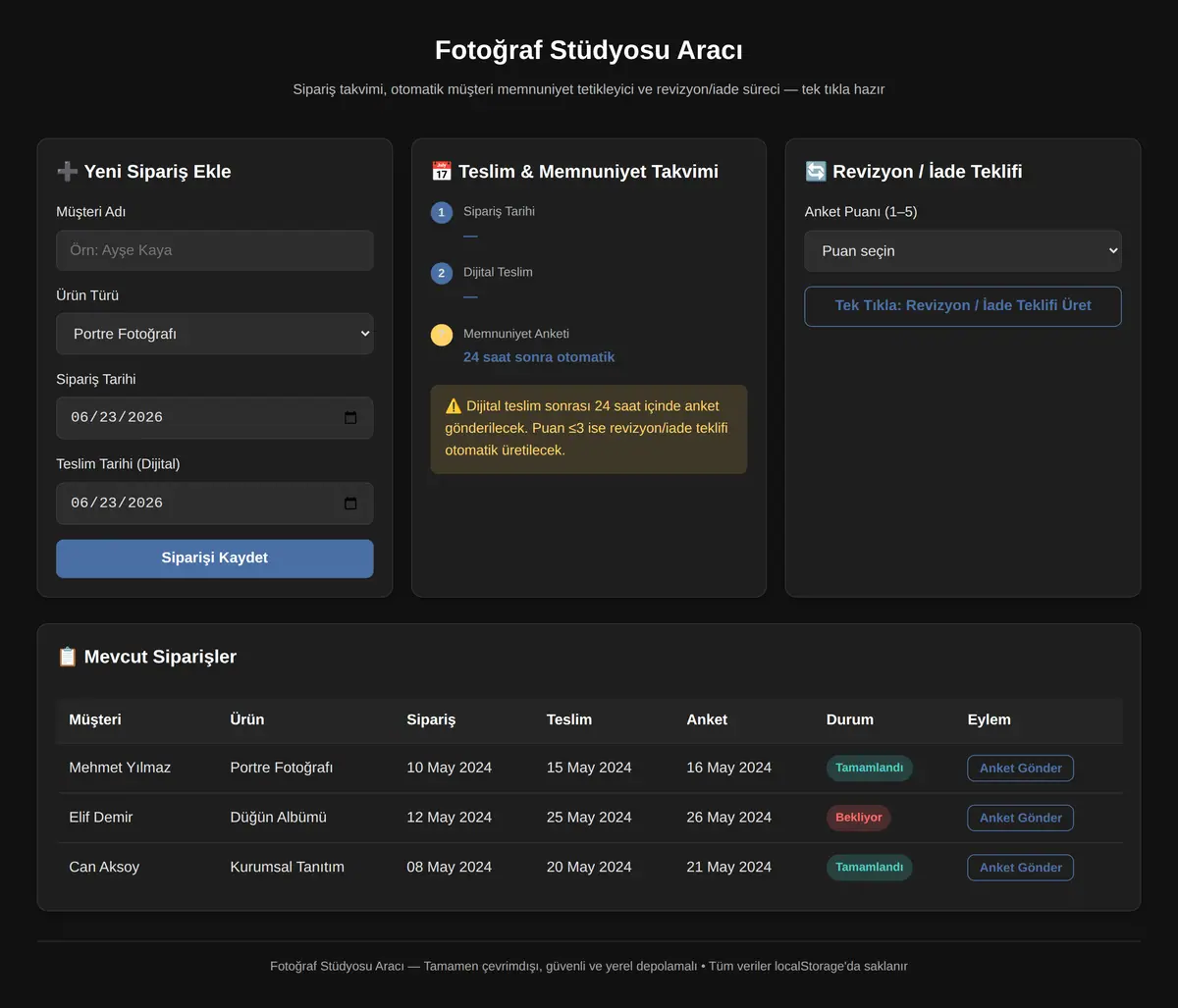Click the Eylem column header
Screen dimensions: 1178x1008
pyautogui.click(x=989, y=719)
